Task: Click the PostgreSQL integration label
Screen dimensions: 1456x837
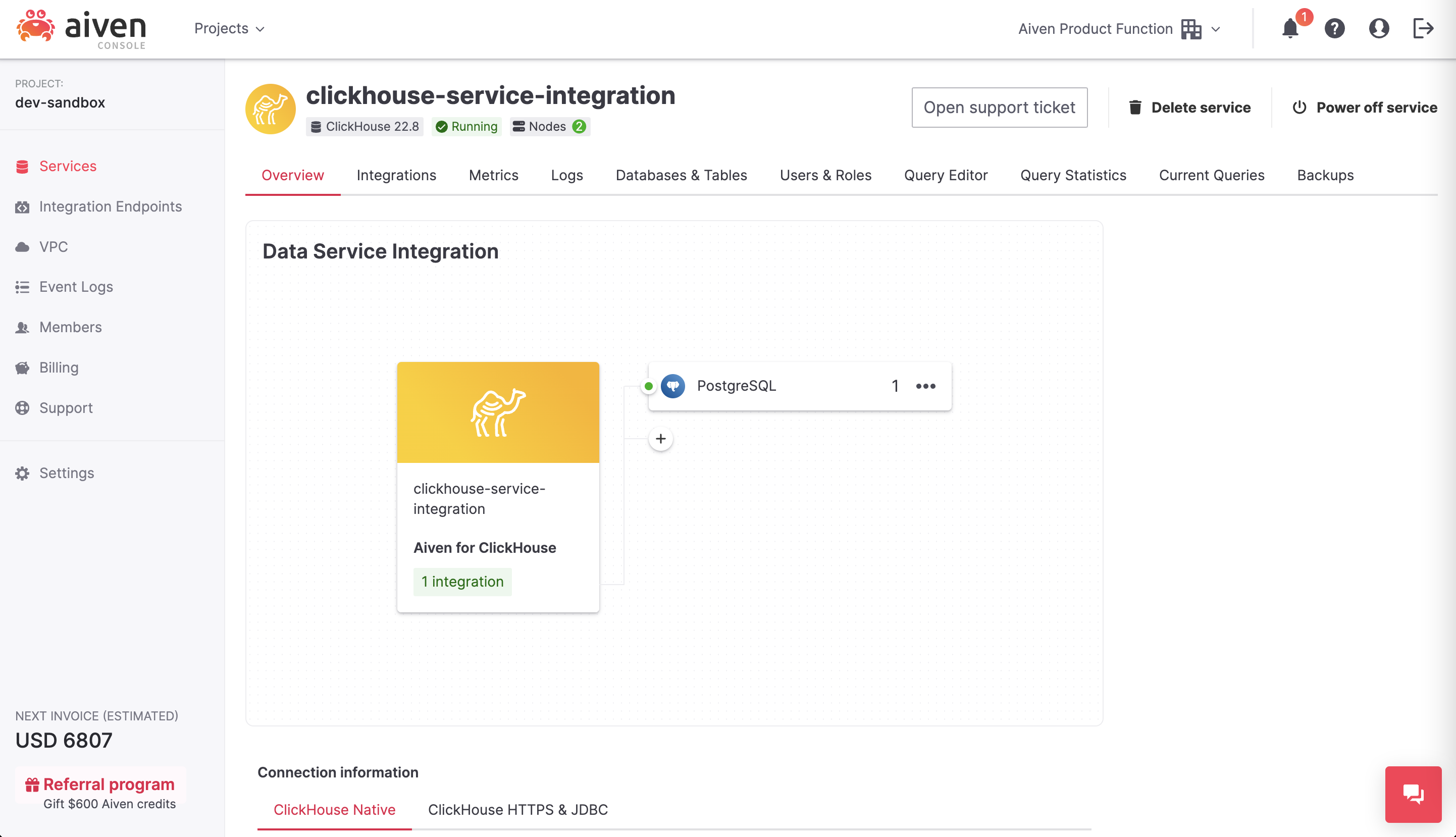Action: 737,386
